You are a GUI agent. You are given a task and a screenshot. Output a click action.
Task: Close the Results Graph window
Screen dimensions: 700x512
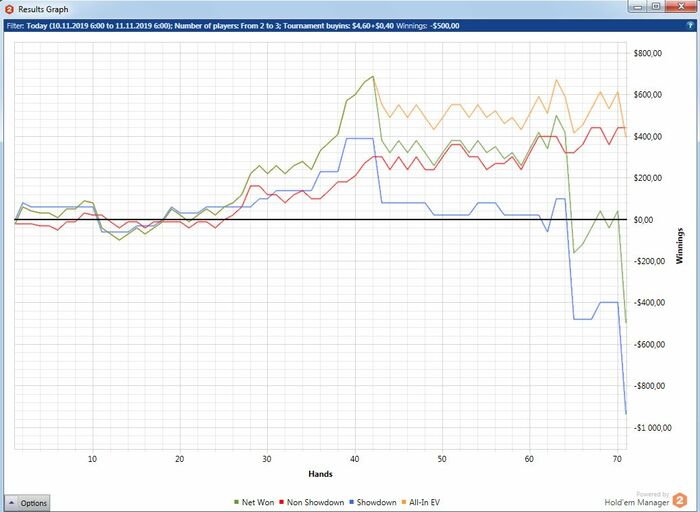pos(681,7)
